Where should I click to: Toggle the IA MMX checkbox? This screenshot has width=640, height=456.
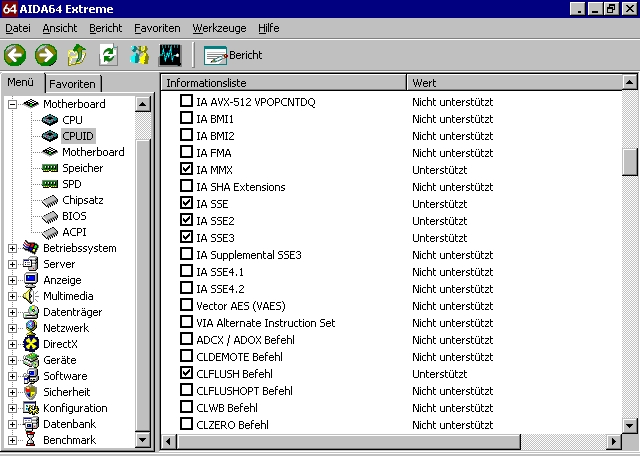186,169
